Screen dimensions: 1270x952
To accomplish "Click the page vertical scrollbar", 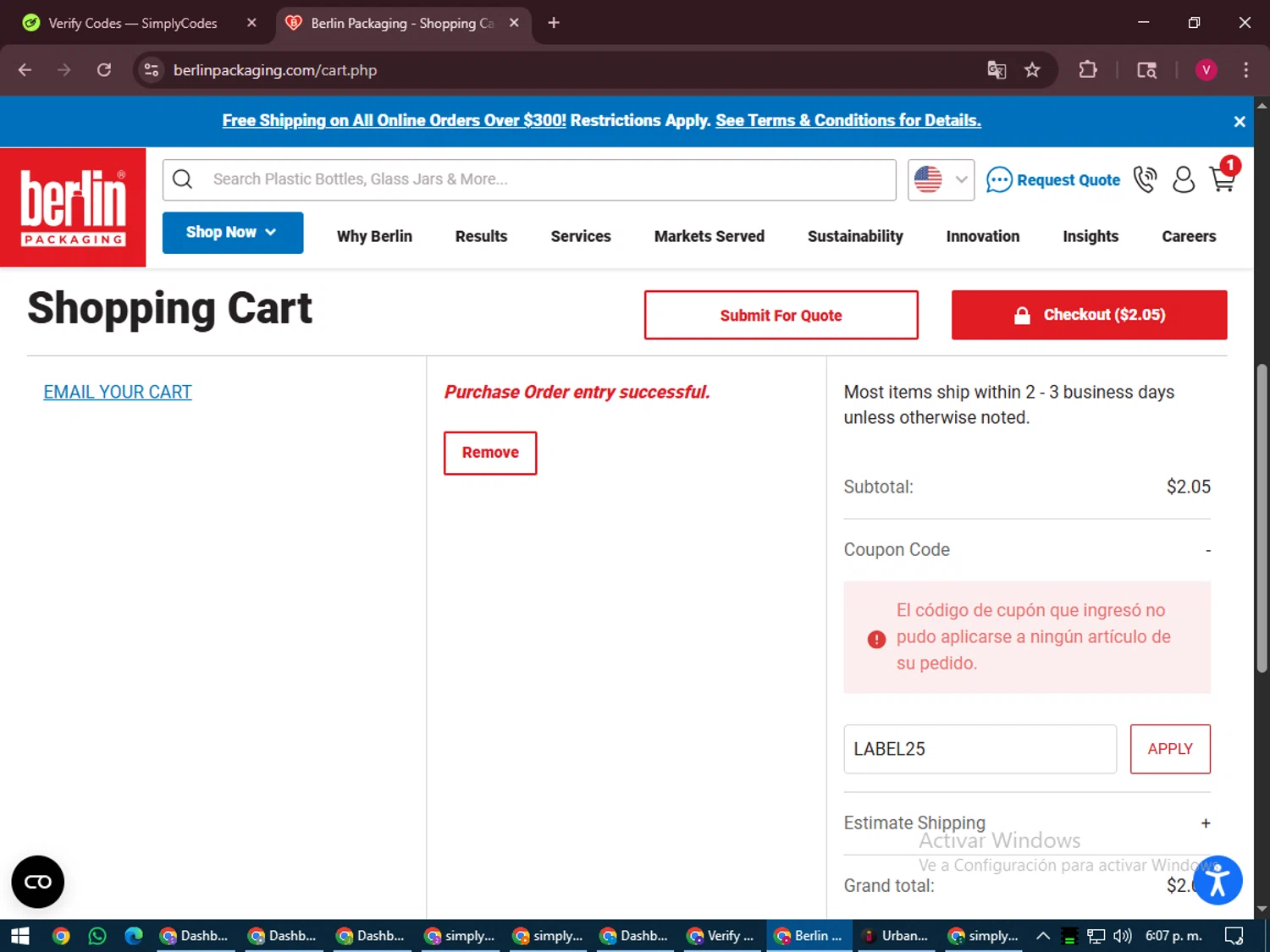I will pos(1262,518).
